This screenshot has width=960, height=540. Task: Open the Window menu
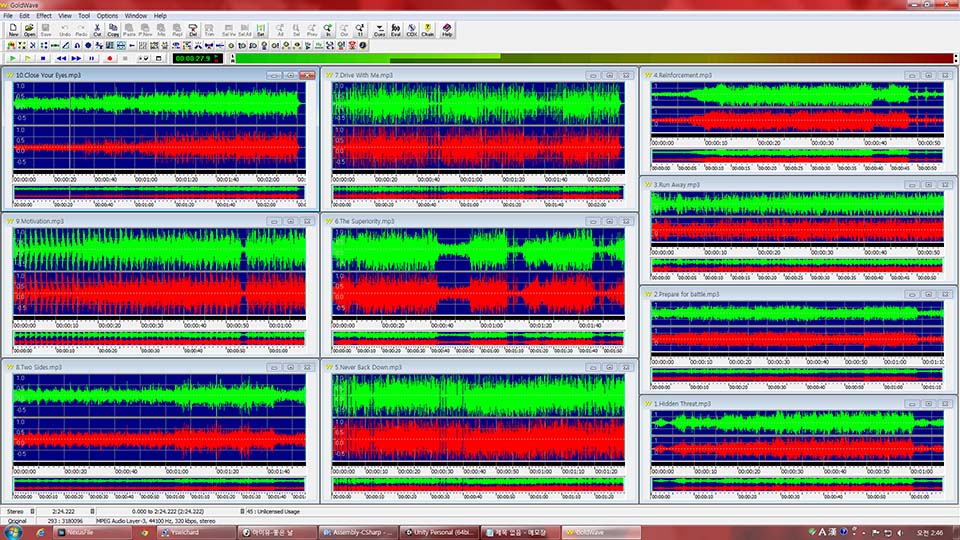[x=136, y=16]
